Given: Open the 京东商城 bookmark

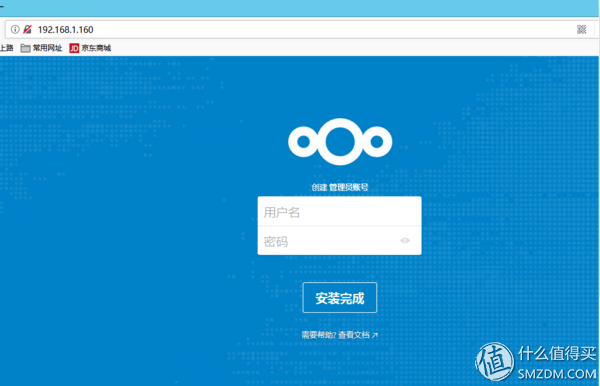Looking at the screenshot, I should pos(90,48).
